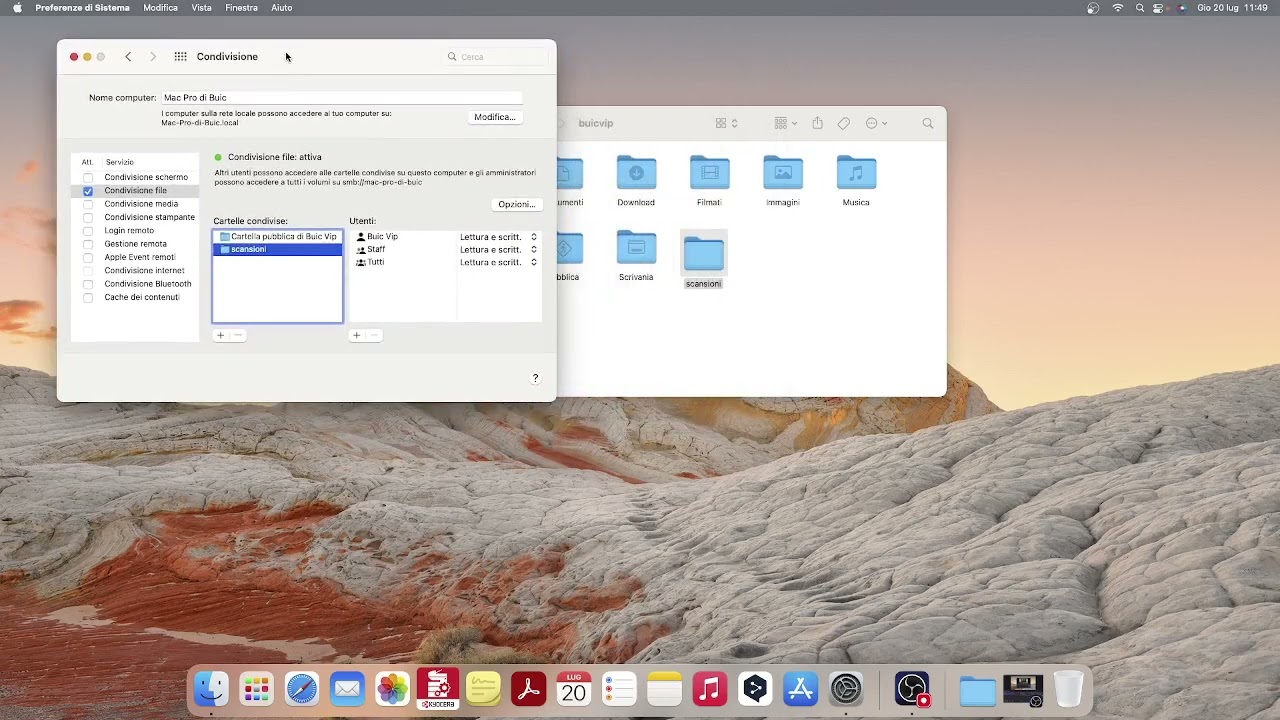Enable the Condivisione Bluetooth checkbox
Viewport: 1280px width, 720px height.
click(x=88, y=284)
